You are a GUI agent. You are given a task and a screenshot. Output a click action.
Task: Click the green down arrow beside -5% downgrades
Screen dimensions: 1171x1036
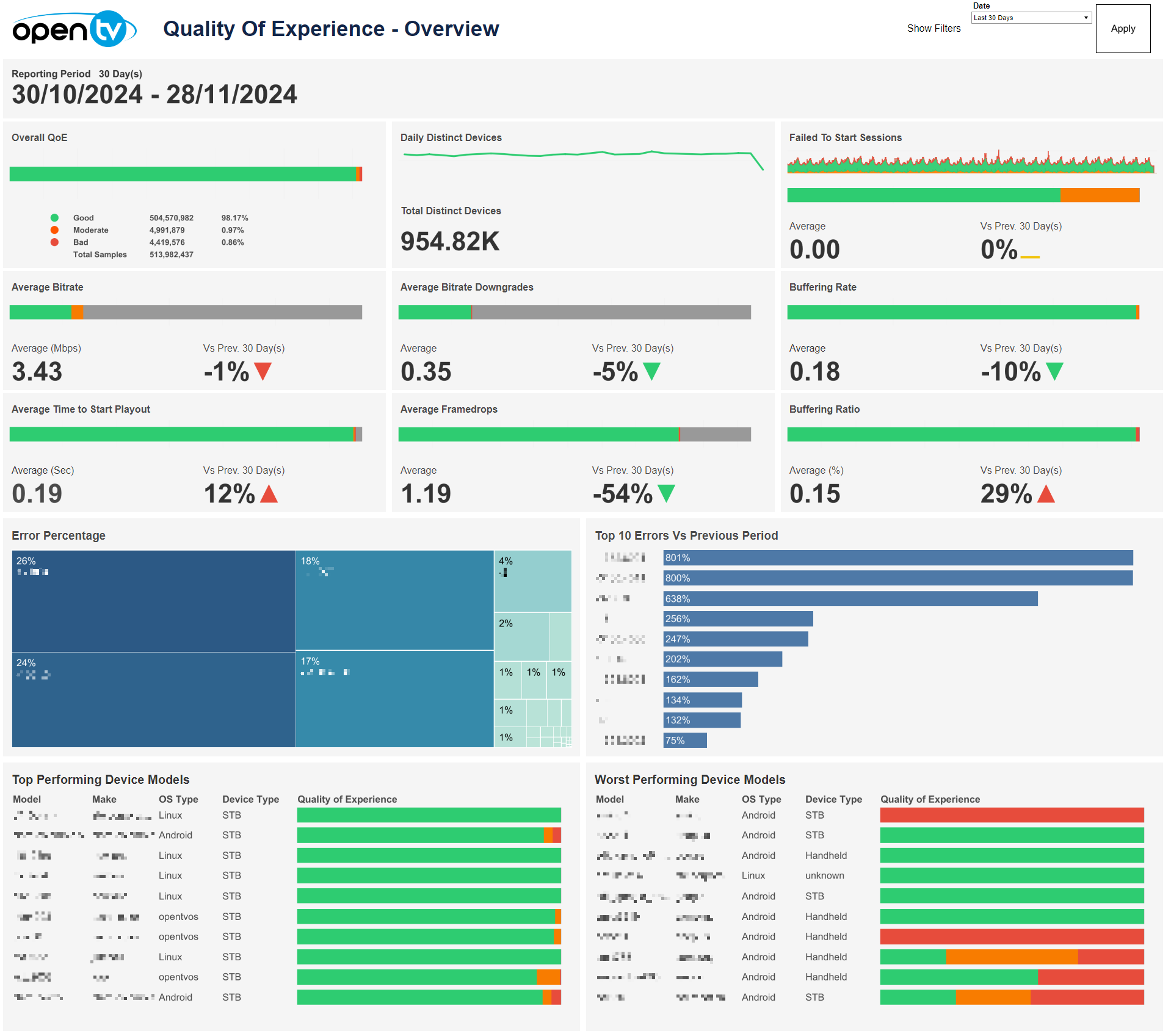point(651,371)
